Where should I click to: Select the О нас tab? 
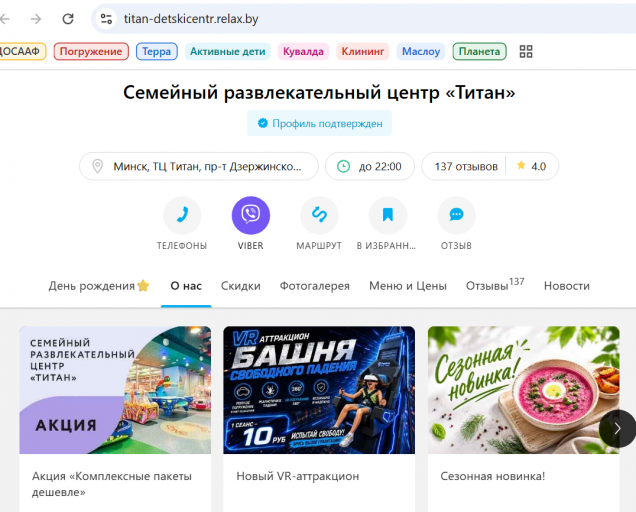click(186, 286)
